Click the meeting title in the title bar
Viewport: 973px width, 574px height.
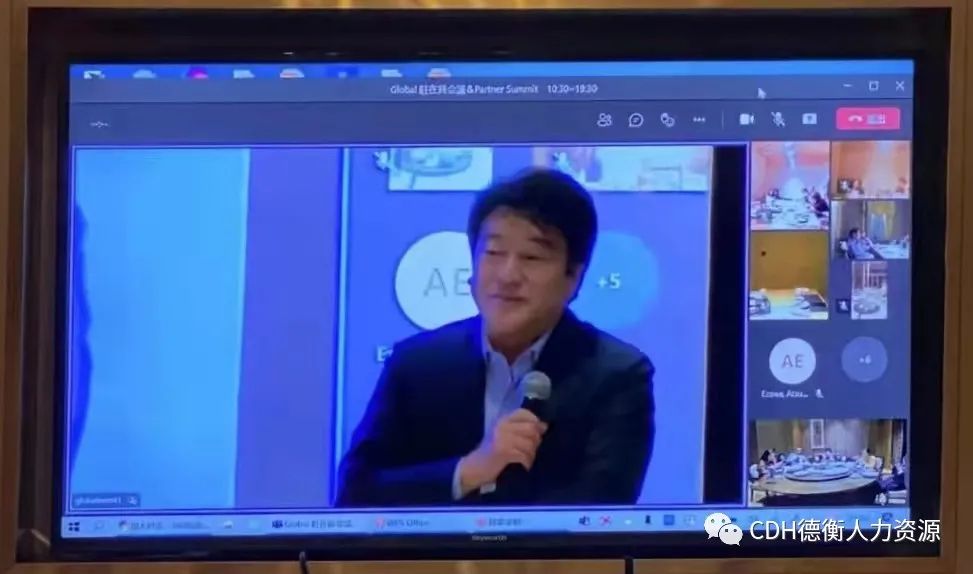pos(493,89)
